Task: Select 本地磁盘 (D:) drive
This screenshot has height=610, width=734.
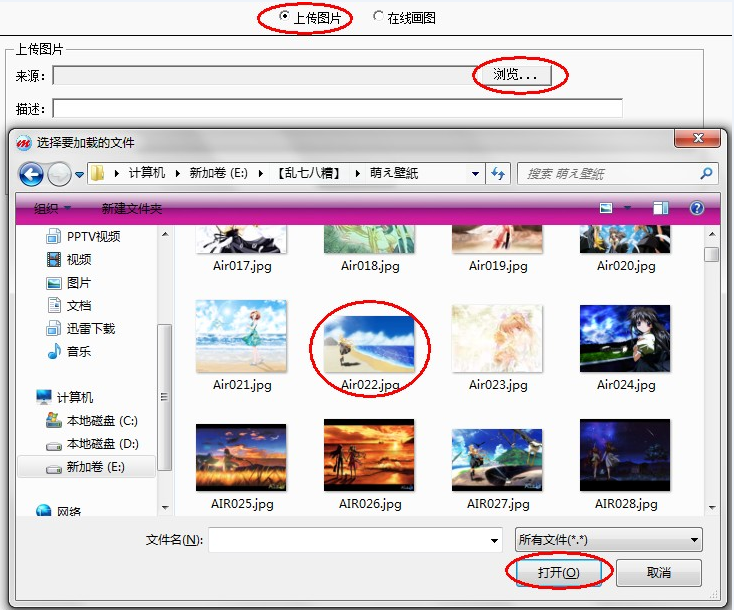Action: (x=92, y=443)
